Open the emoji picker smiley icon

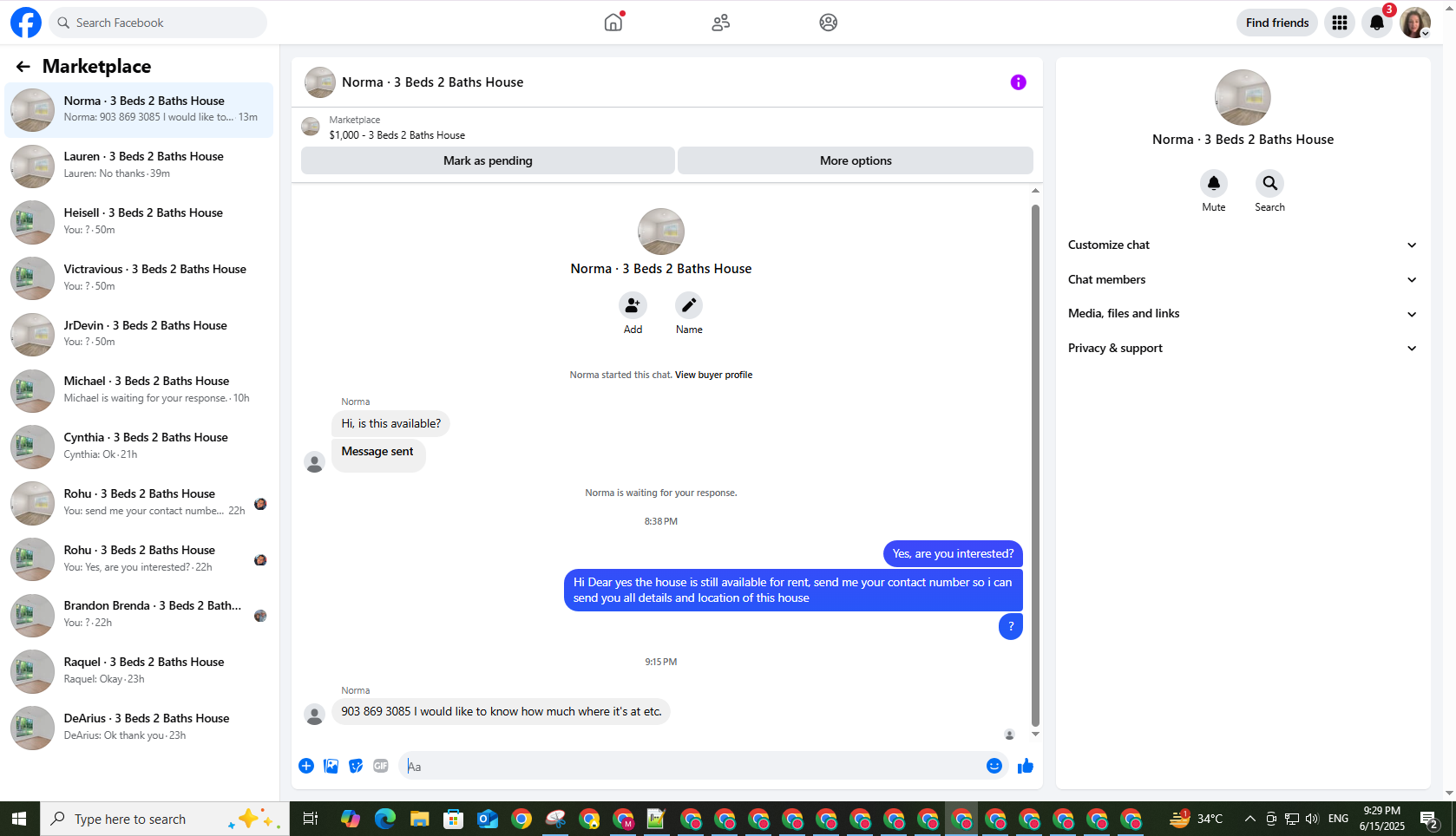(x=994, y=766)
